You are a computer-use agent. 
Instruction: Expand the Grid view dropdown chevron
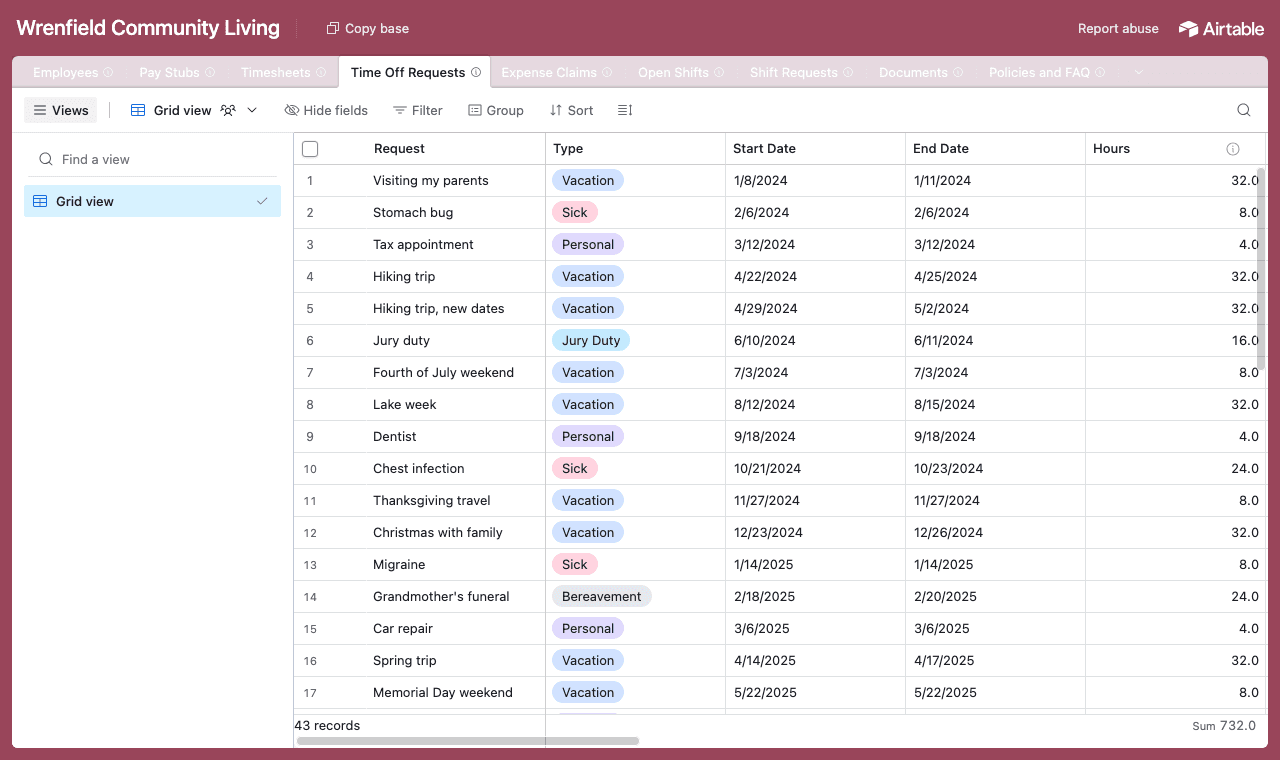coord(252,110)
